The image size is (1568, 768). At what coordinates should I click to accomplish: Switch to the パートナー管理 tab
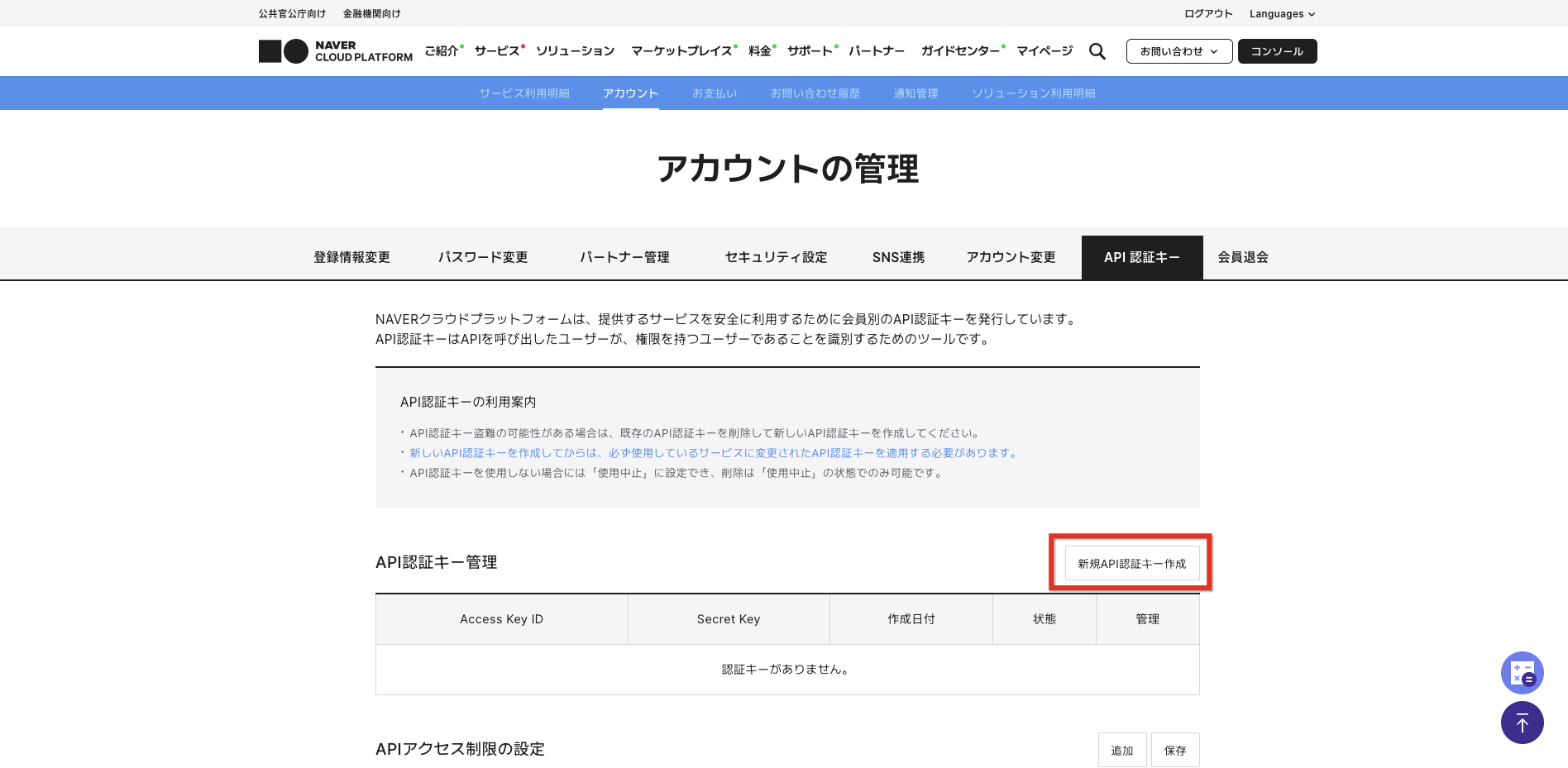(x=624, y=257)
